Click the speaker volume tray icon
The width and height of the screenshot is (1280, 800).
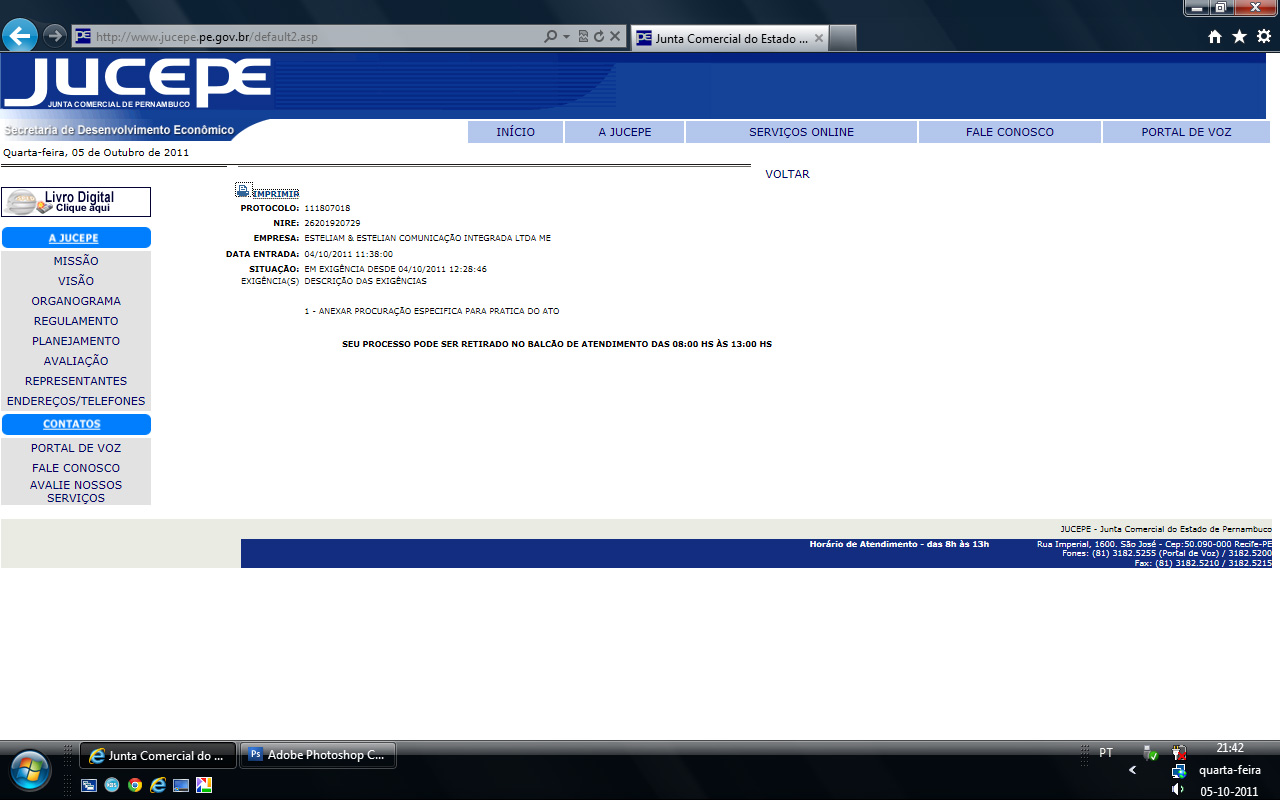1178,789
